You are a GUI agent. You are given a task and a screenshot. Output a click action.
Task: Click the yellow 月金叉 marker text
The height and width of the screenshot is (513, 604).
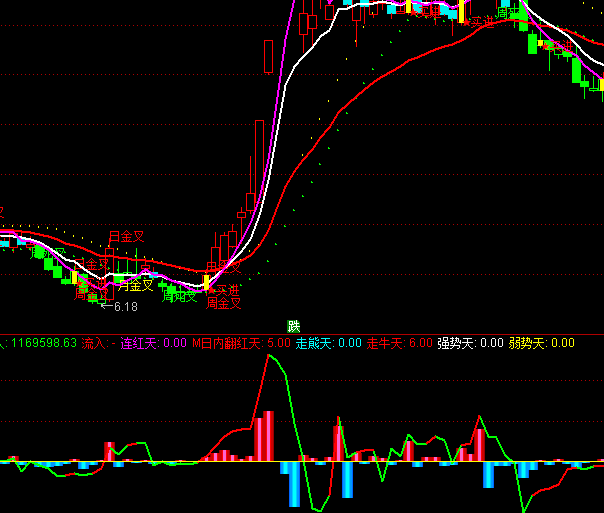click(135, 285)
